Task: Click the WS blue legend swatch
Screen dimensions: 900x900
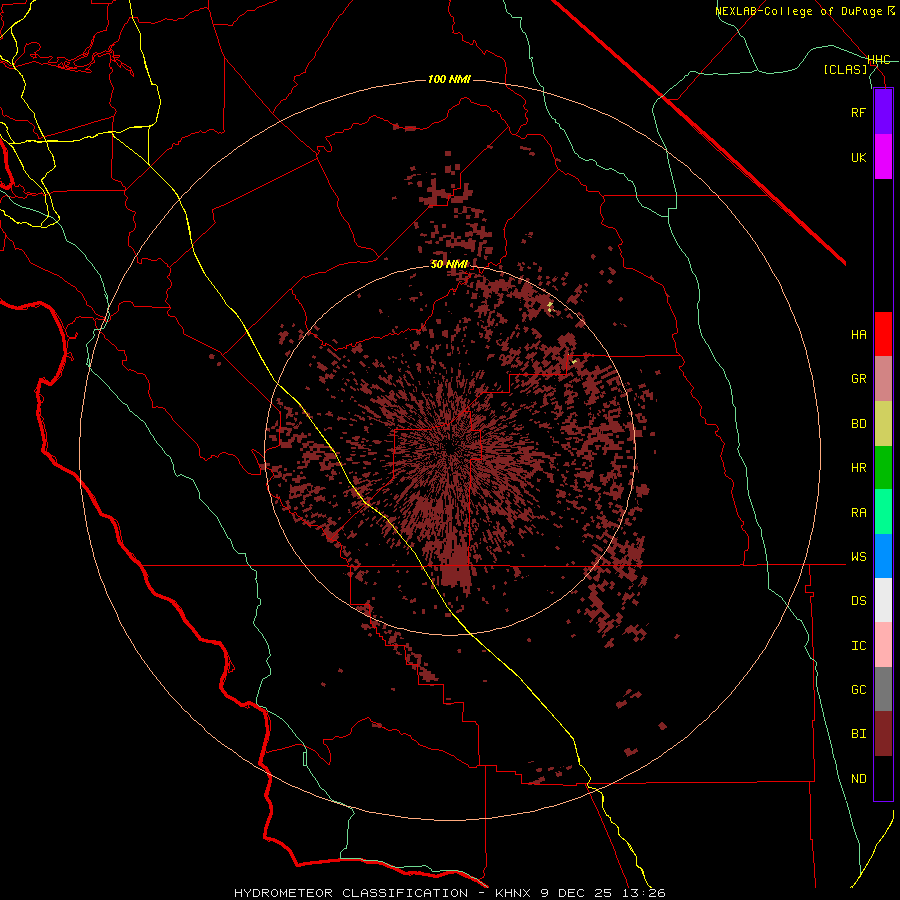Action: (883, 556)
